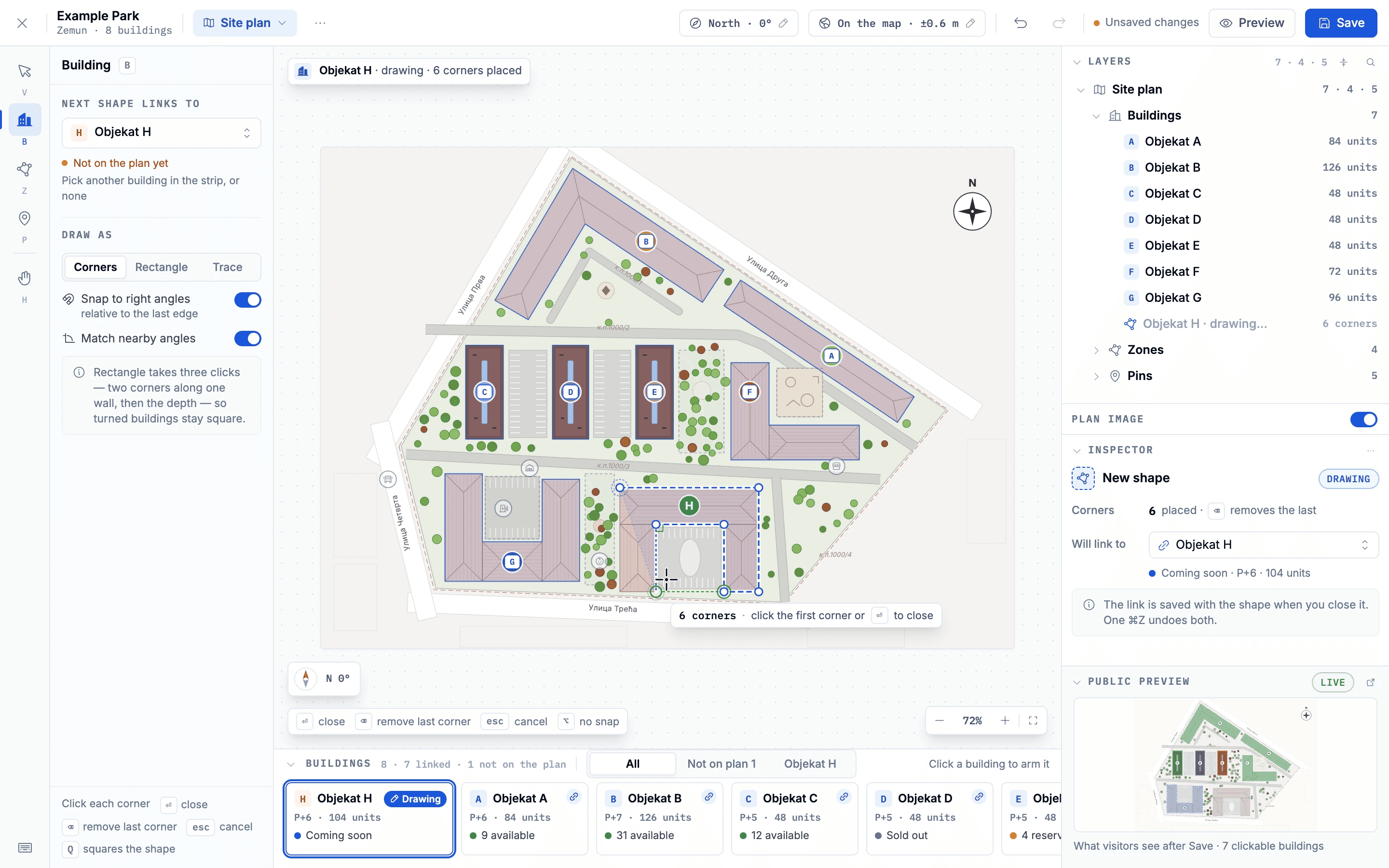Edit the North 0° orientation setting
This screenshot has width=1389, height=868.
pyautogui.click(x=739, y=23)
